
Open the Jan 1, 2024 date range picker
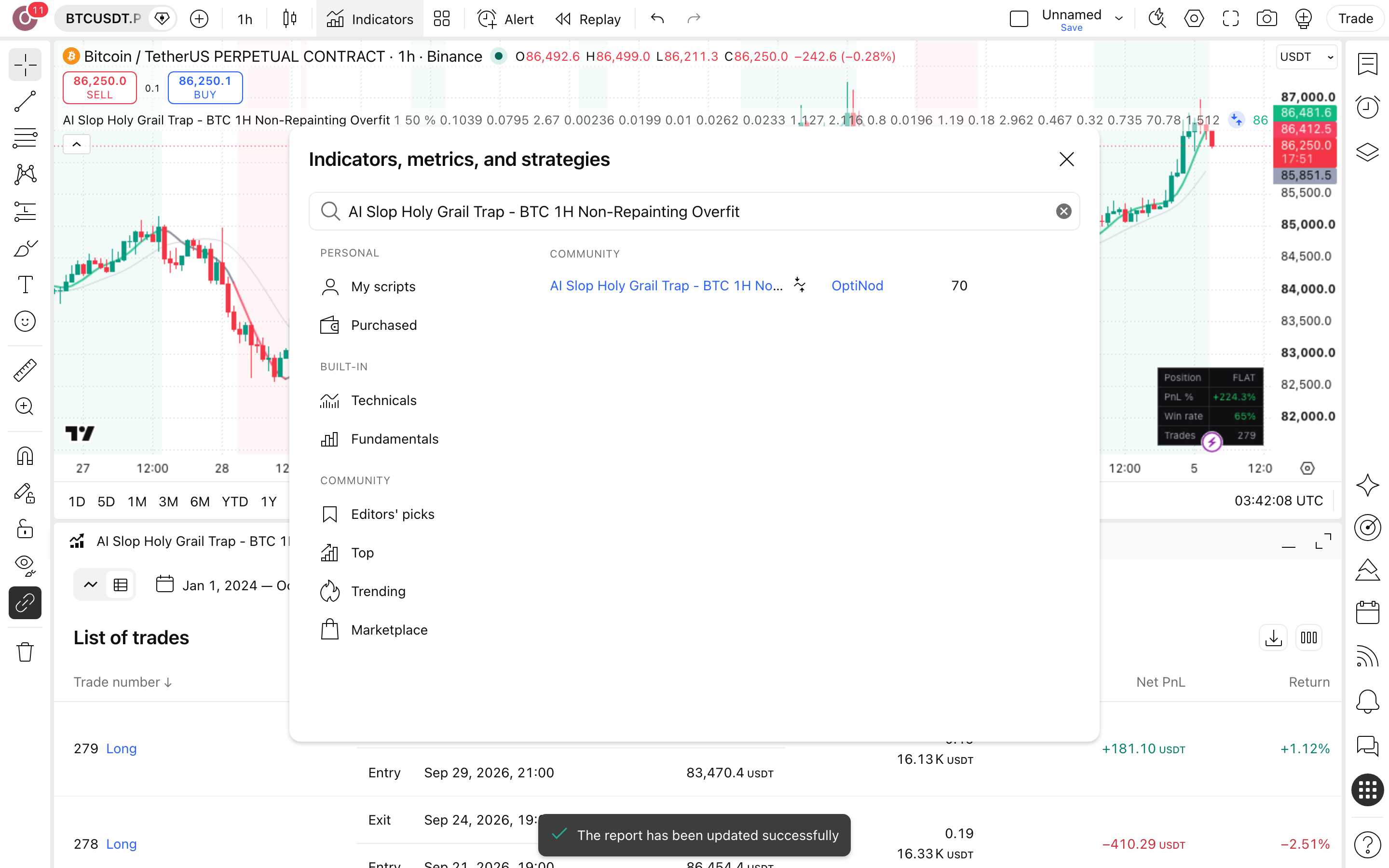coord(223,585)
